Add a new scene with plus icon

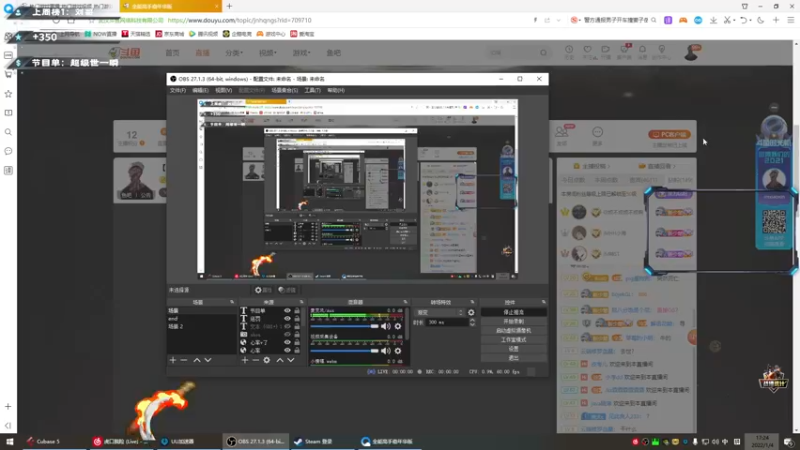[172, 360]
